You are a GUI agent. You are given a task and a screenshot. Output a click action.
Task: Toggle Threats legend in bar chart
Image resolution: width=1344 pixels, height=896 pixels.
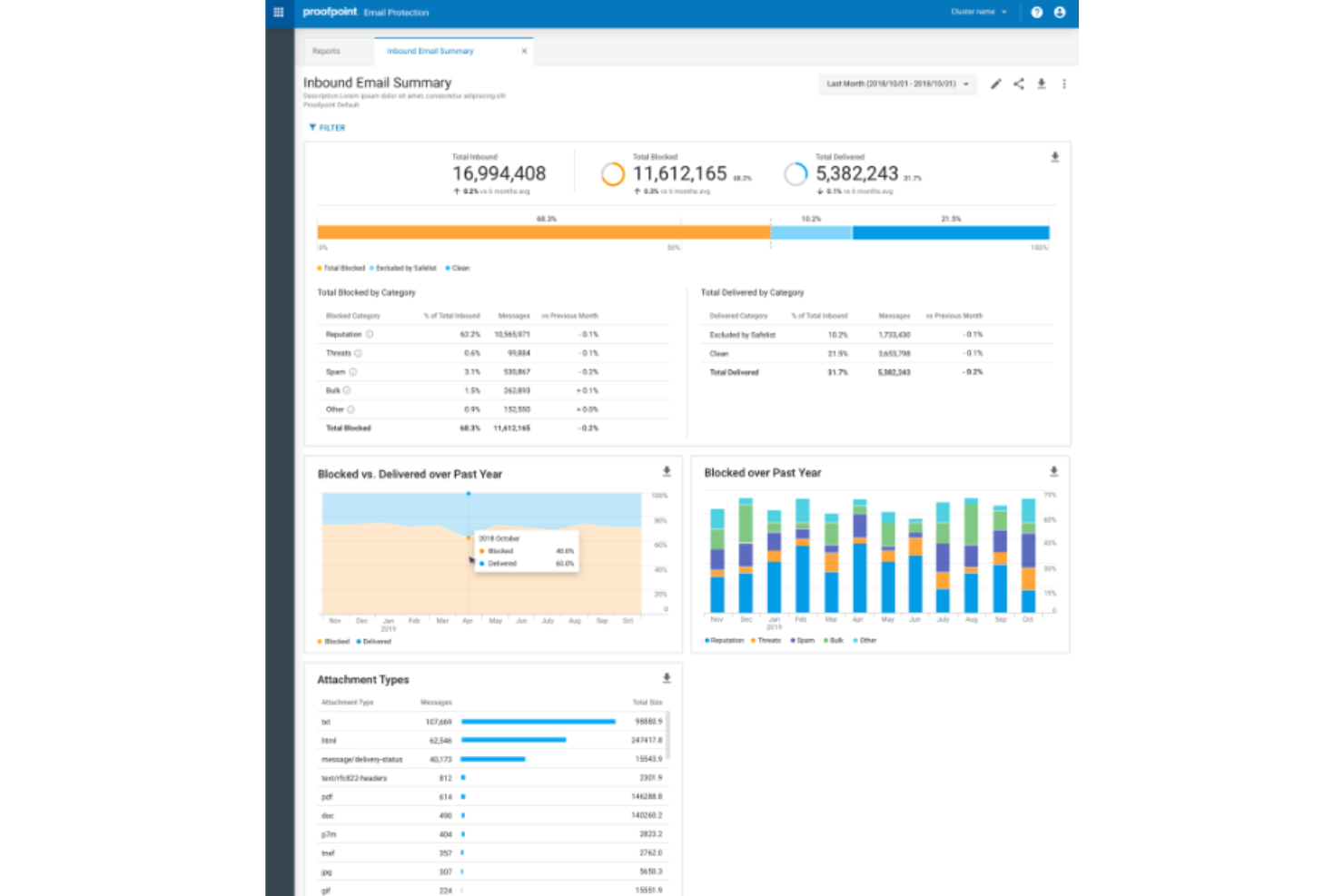pyautogui.click(x=766, y=640)
